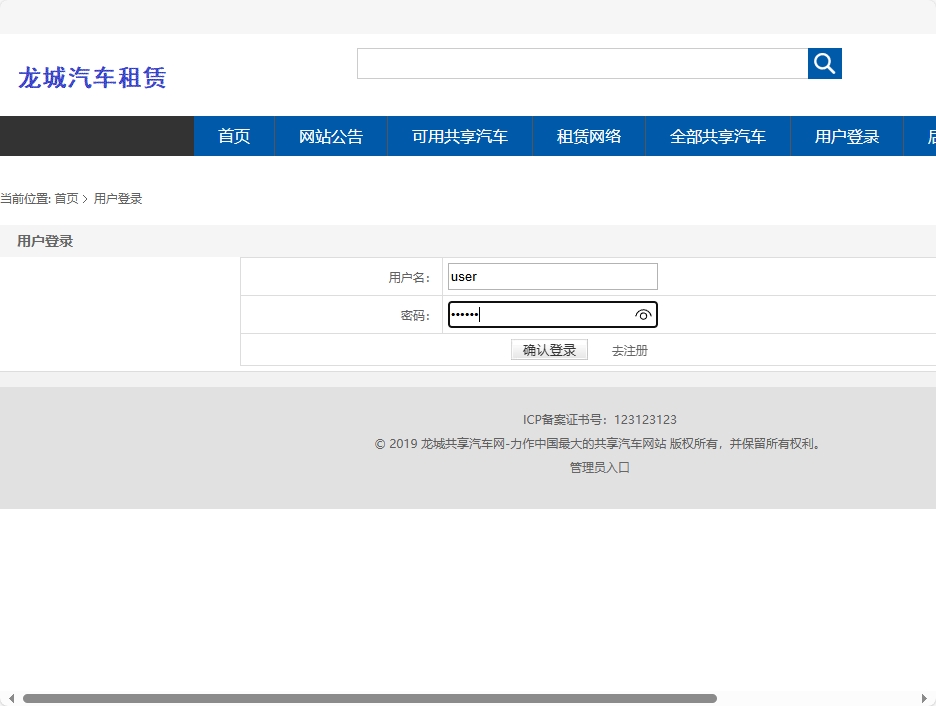This screenshot has width=936, height=706.
Task: Follow the 去注册 registration link
Action: [628, 351]
